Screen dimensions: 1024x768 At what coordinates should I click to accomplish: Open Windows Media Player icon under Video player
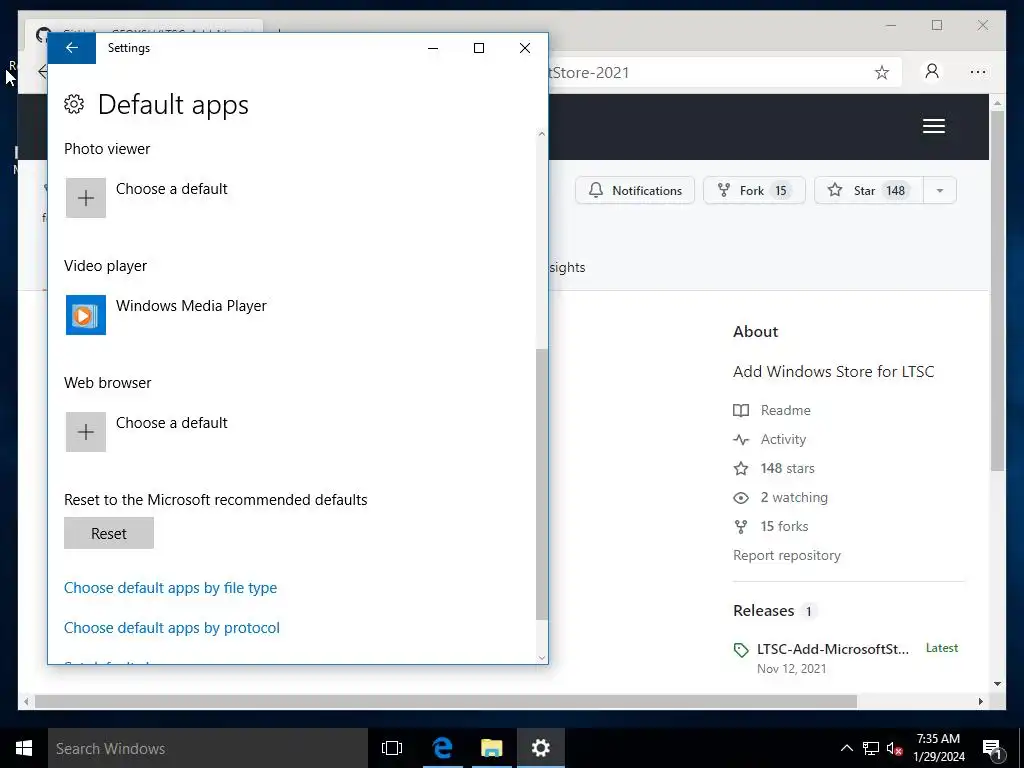(86, 315)
